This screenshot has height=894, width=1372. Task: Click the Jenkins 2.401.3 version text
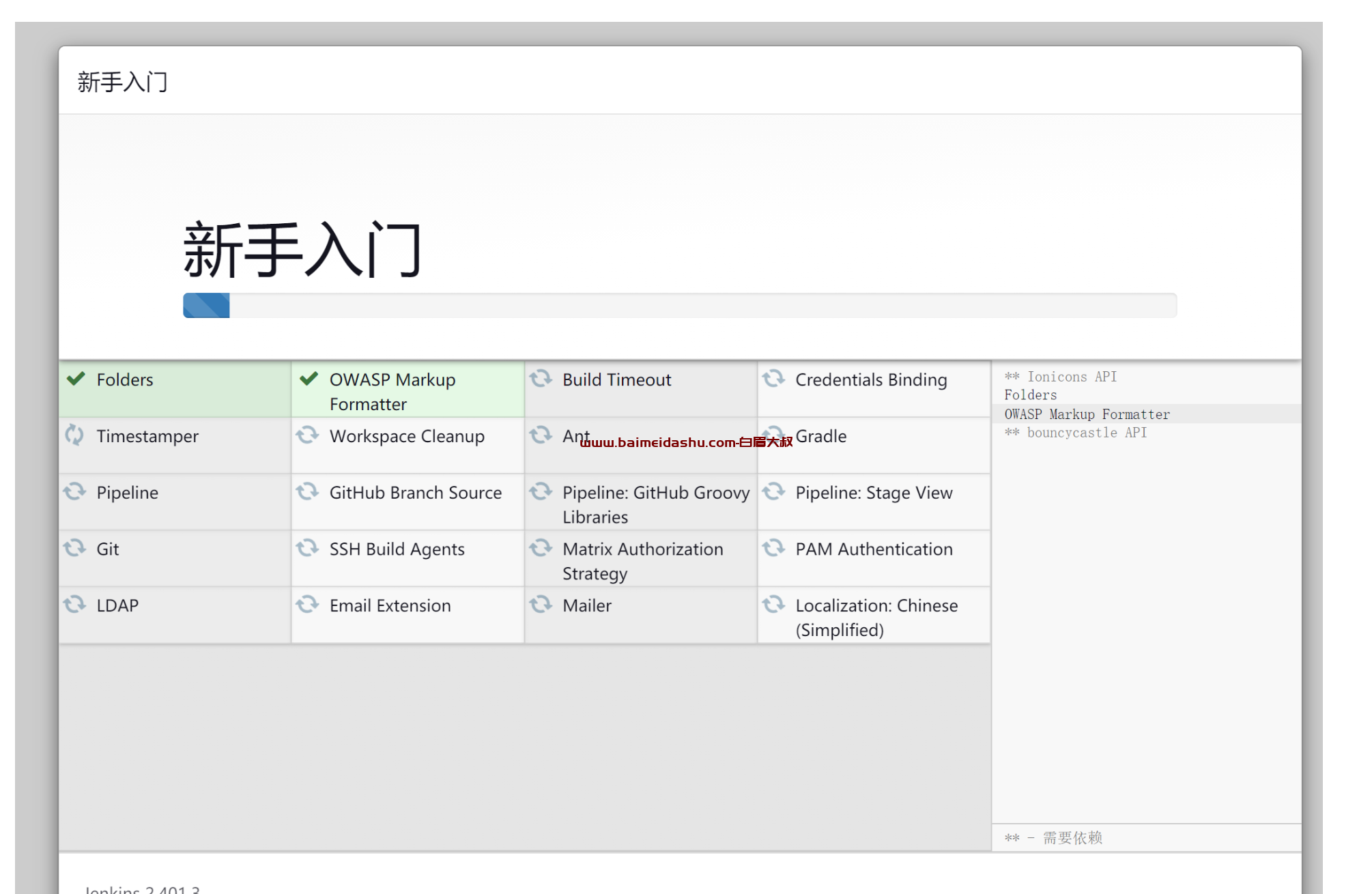[x=142, y=889]
